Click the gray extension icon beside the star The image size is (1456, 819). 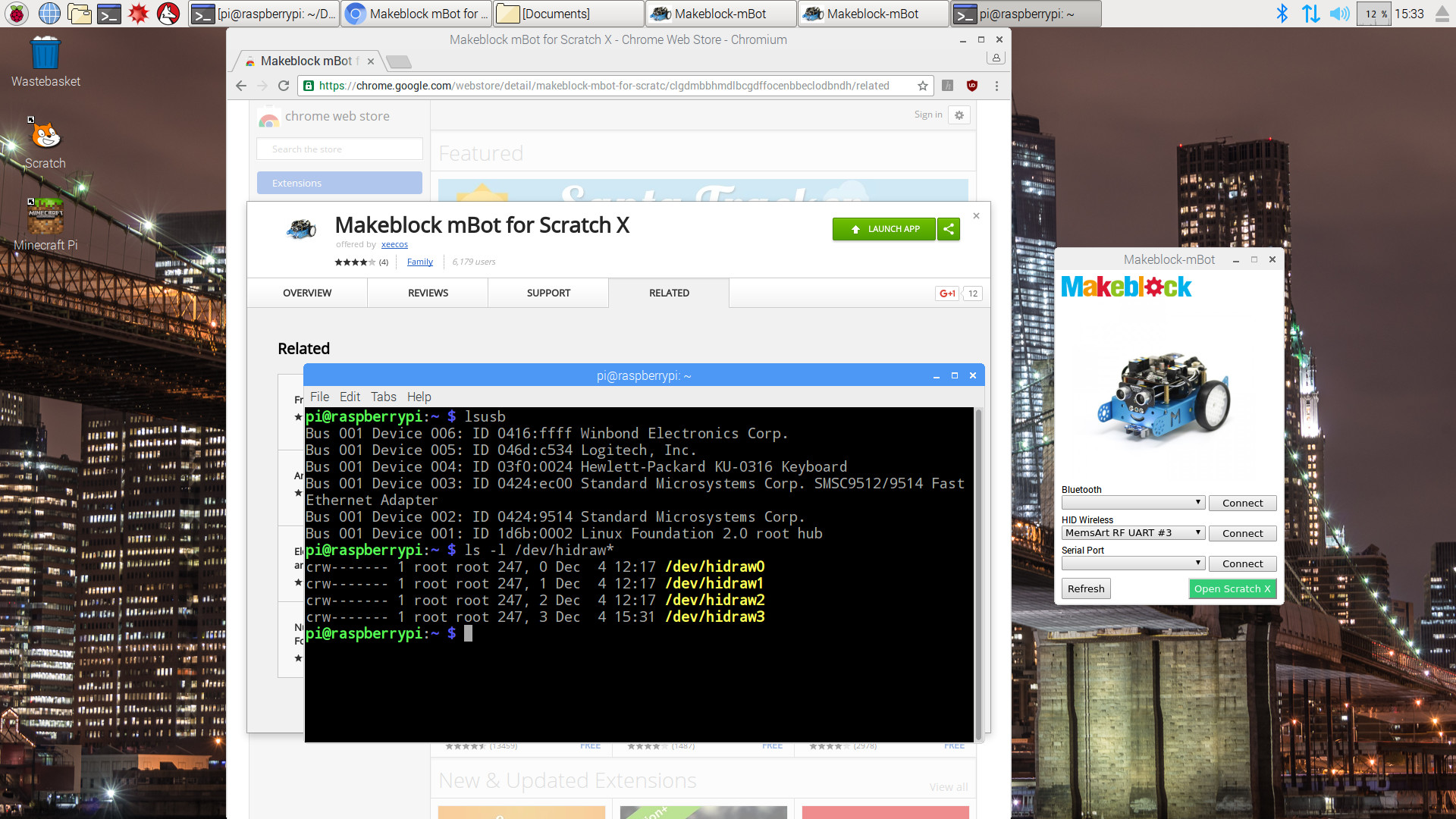948,86
